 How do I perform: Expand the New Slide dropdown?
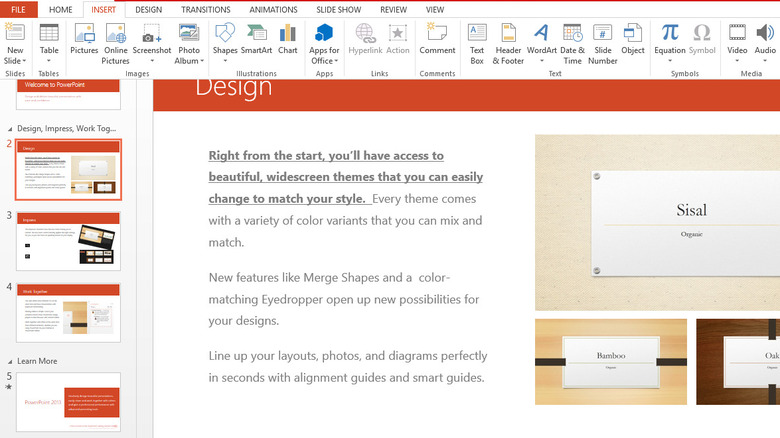[15, 61]
